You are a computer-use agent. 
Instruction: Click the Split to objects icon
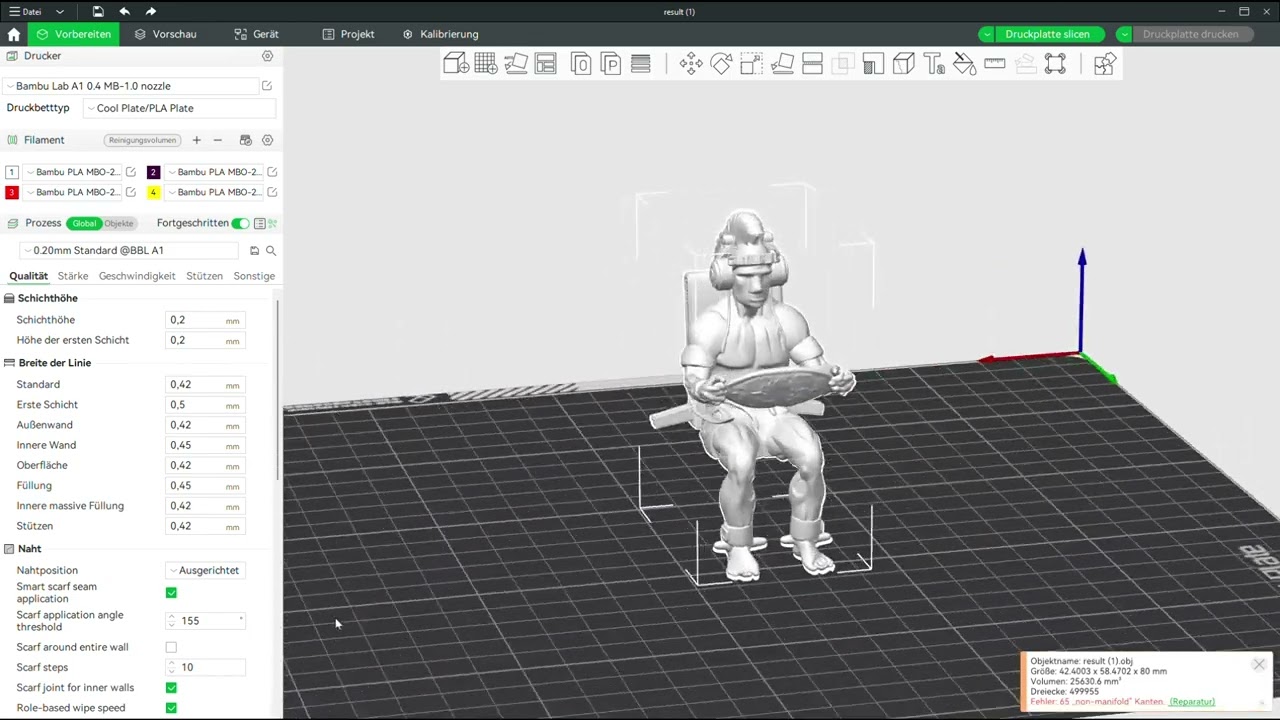(581, 64)
